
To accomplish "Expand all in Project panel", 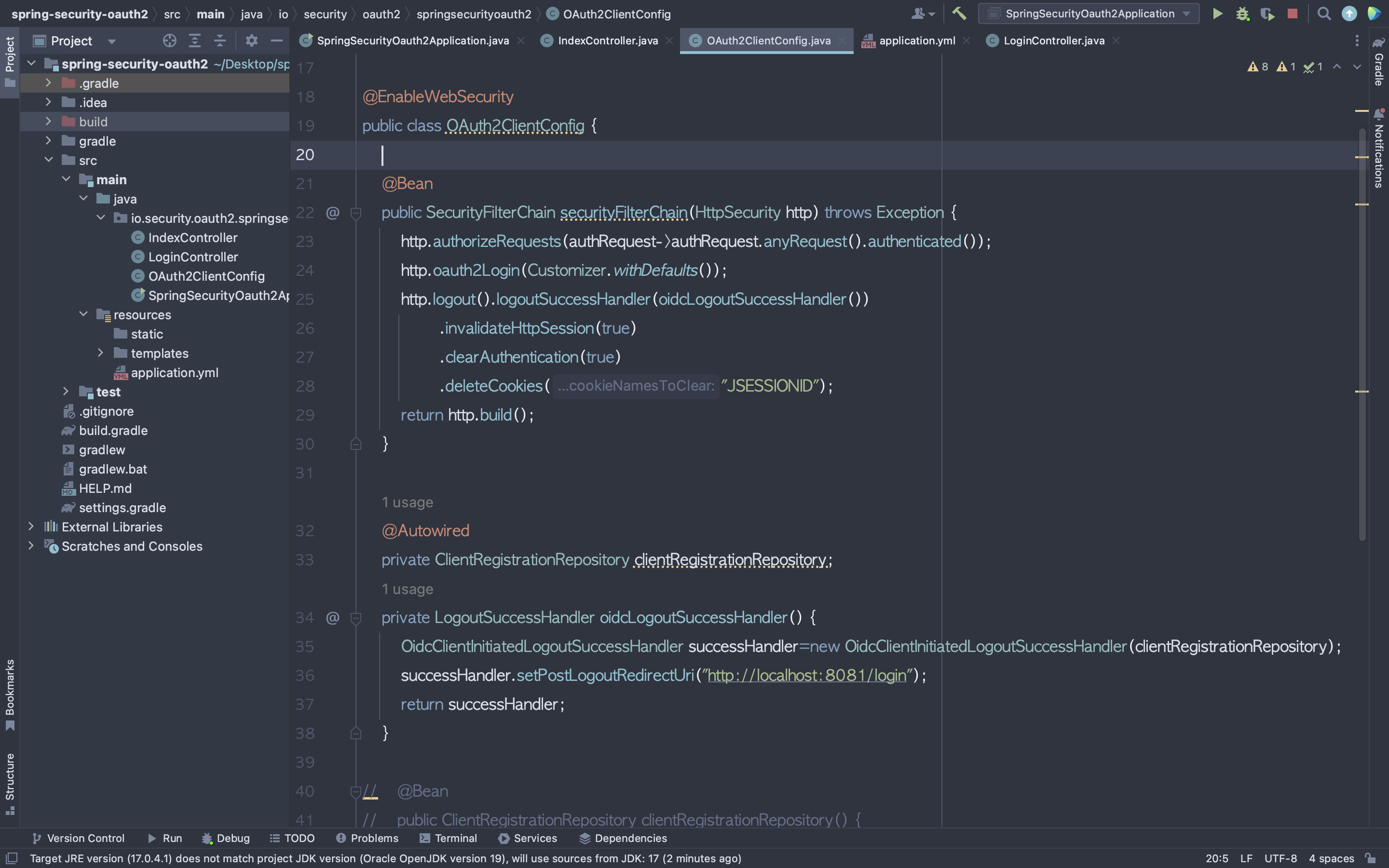I will (x=194, y=41).
